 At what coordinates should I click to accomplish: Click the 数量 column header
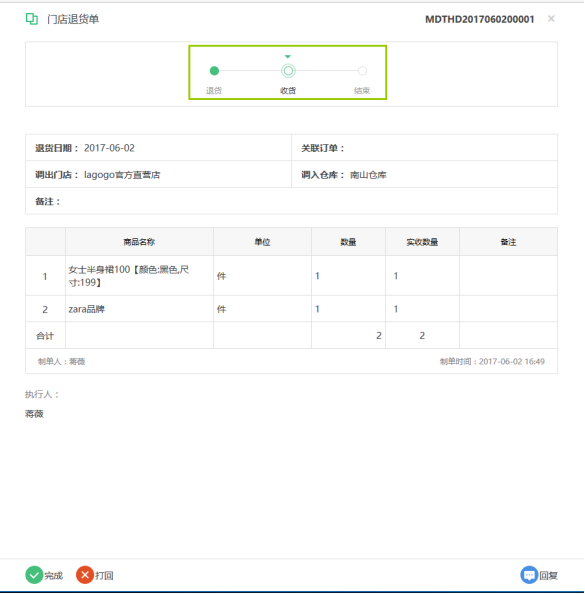pyautogui.click(x=348, y=242)
